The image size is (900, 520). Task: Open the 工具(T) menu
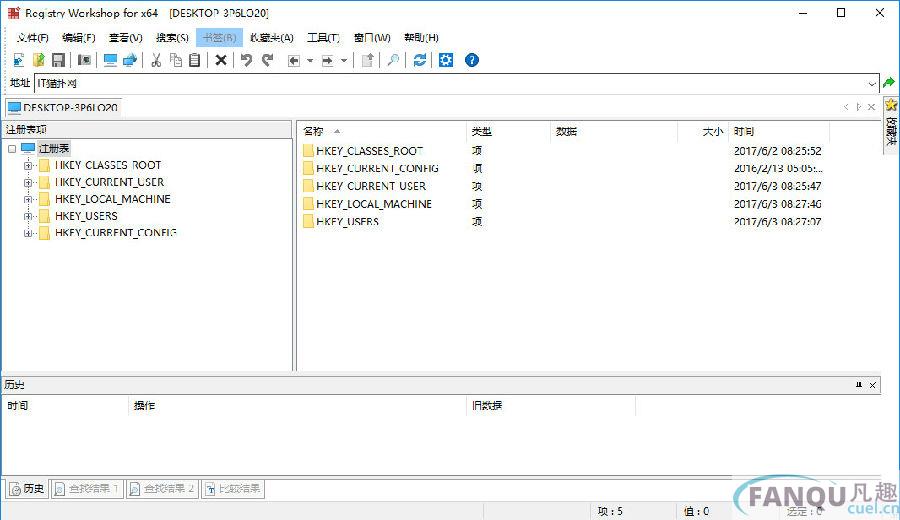coord(323,38)
